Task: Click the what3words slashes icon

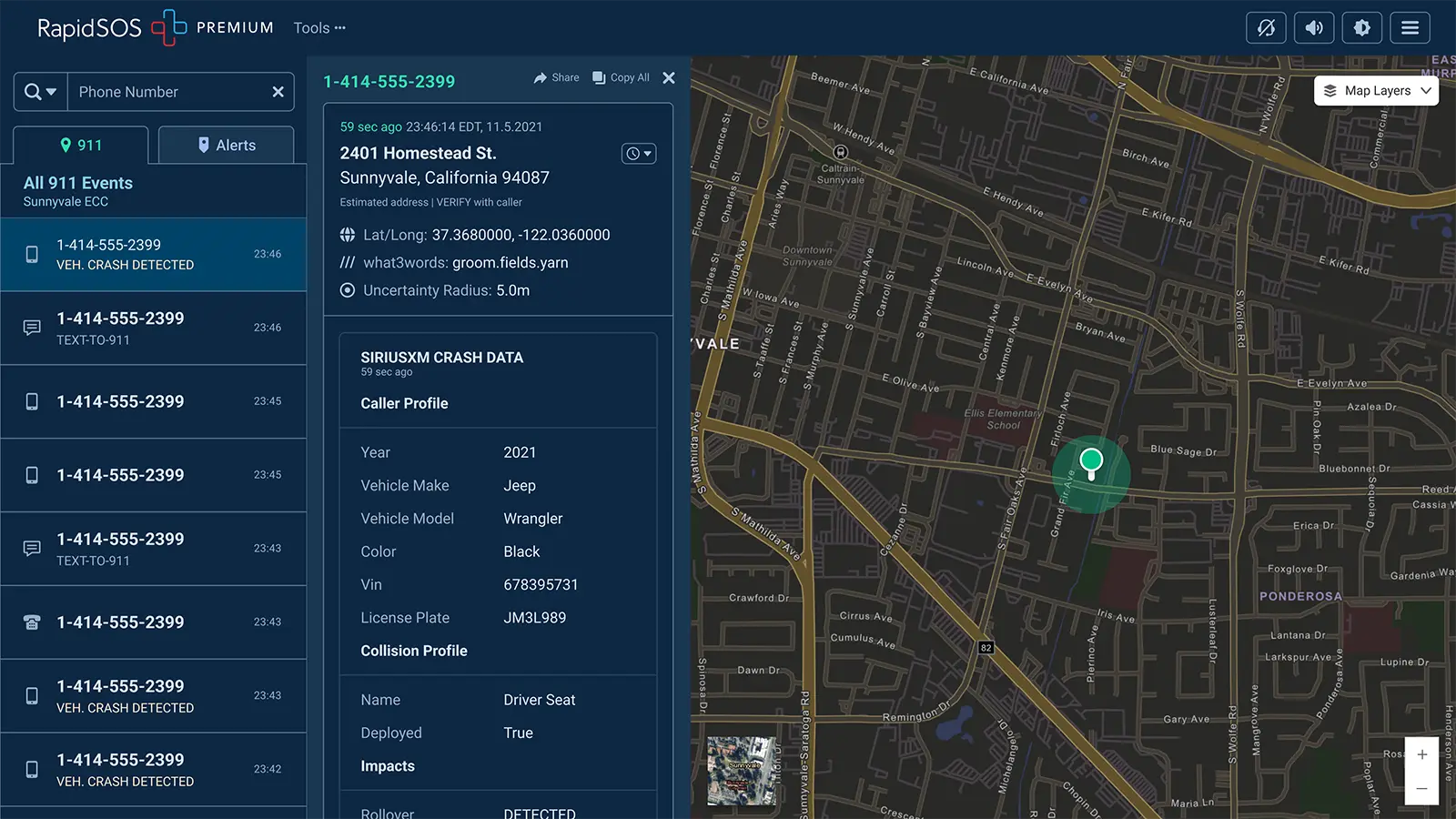Action: [348, 263]
